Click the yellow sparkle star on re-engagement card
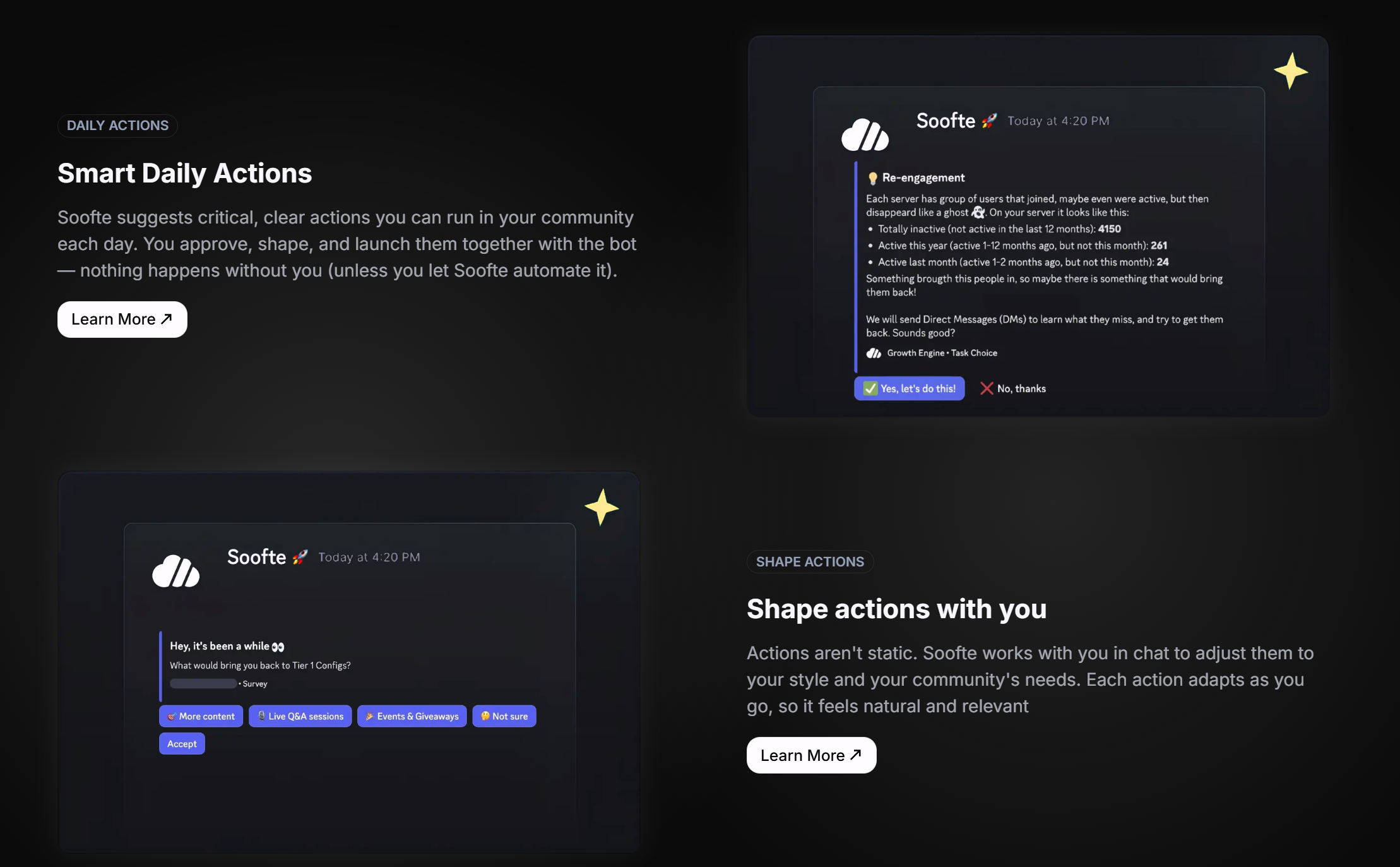 tap(1290, 71)
